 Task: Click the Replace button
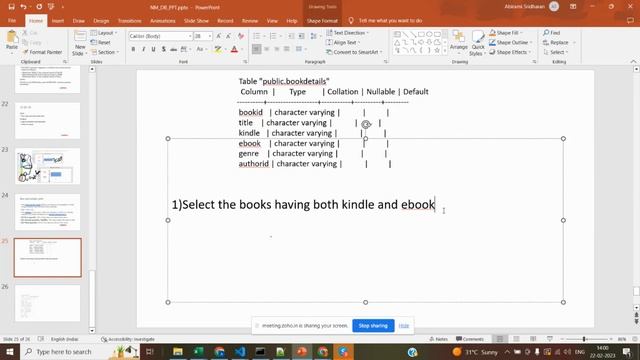click(556, 42)
